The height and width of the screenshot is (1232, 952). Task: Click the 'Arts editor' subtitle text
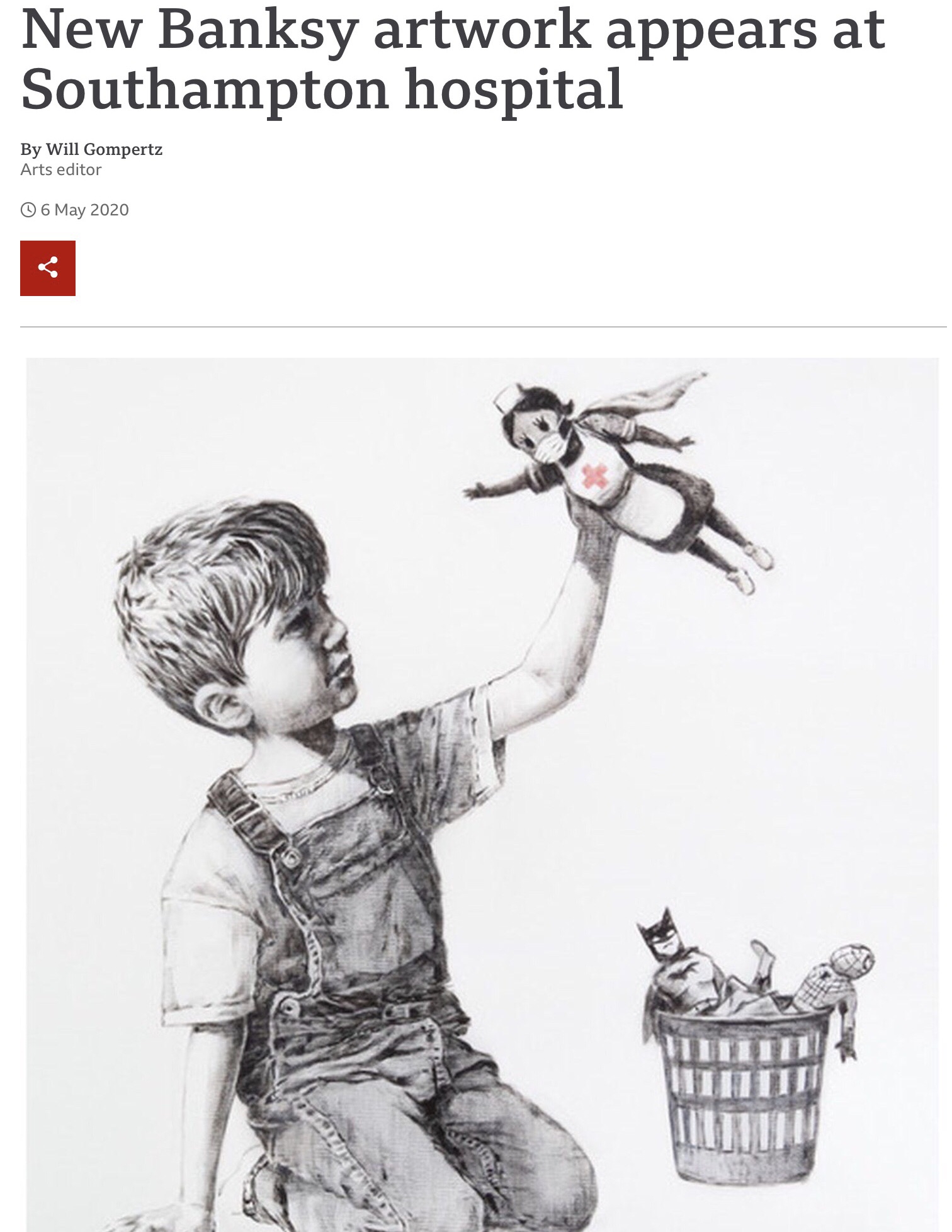[60, 169]
